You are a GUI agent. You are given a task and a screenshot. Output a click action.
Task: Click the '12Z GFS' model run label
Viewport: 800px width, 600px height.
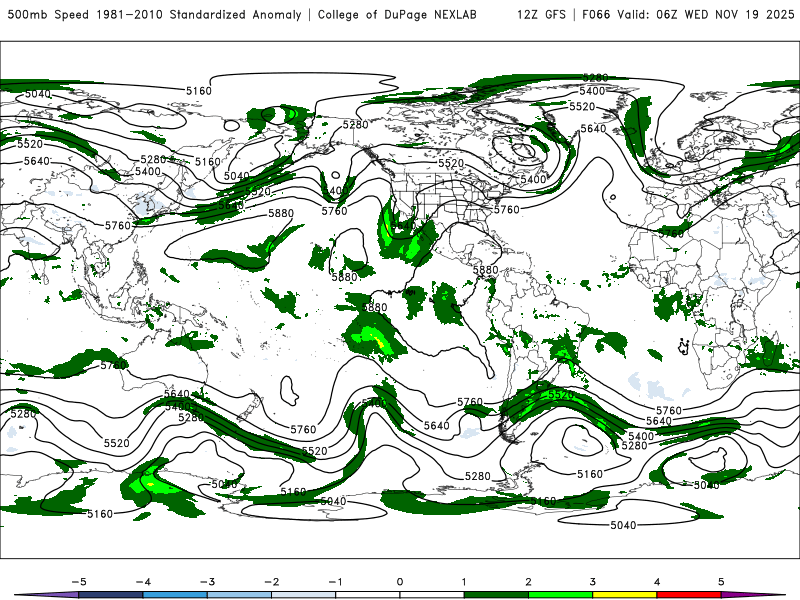[x=541, y=14]
